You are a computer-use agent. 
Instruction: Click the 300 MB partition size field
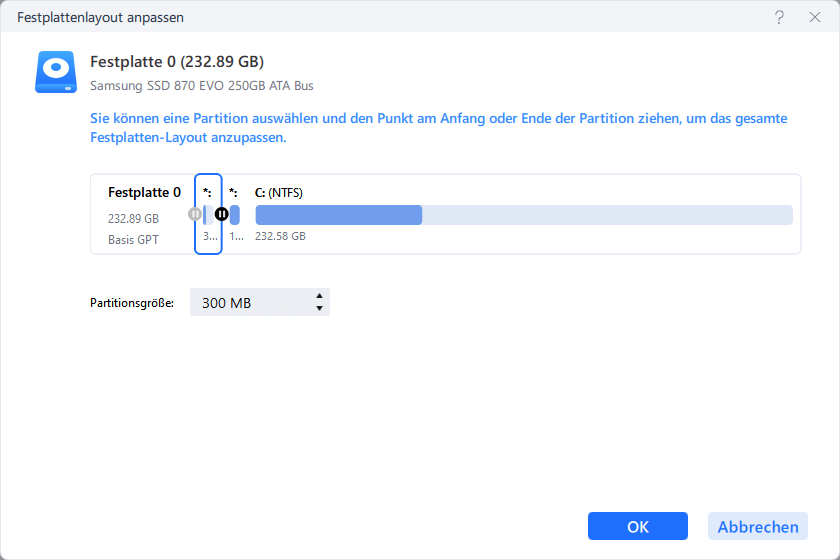(x=250, y=302)
